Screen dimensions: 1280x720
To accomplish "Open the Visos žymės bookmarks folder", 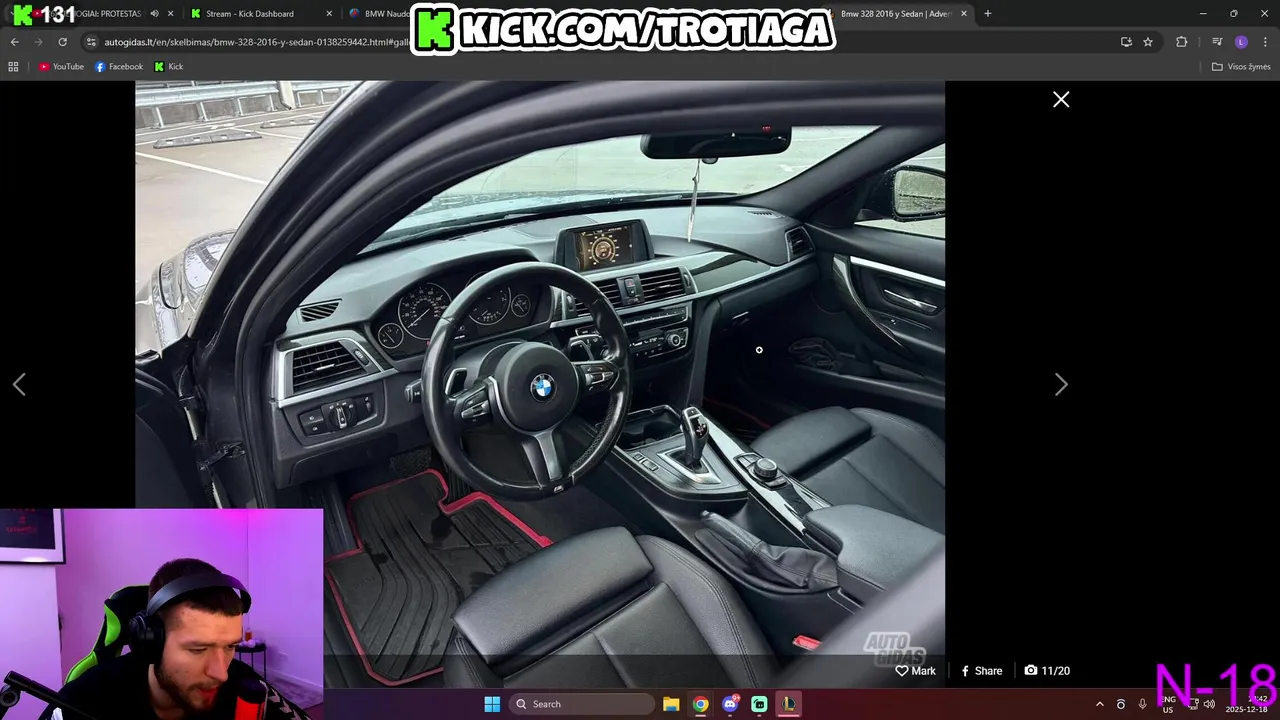I will point(1241,67).
